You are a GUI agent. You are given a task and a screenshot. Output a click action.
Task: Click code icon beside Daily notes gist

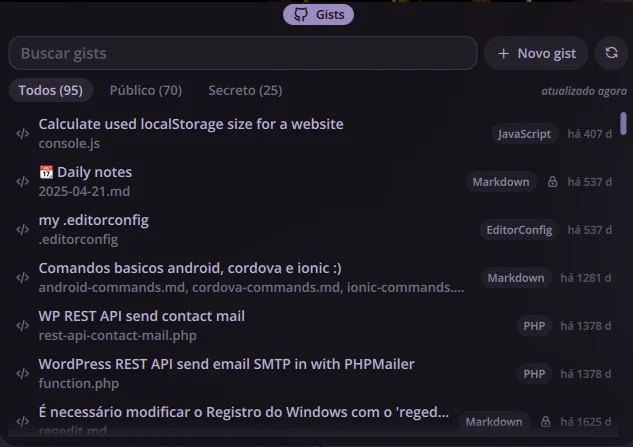pyautogui.click(x=23, y=182)
